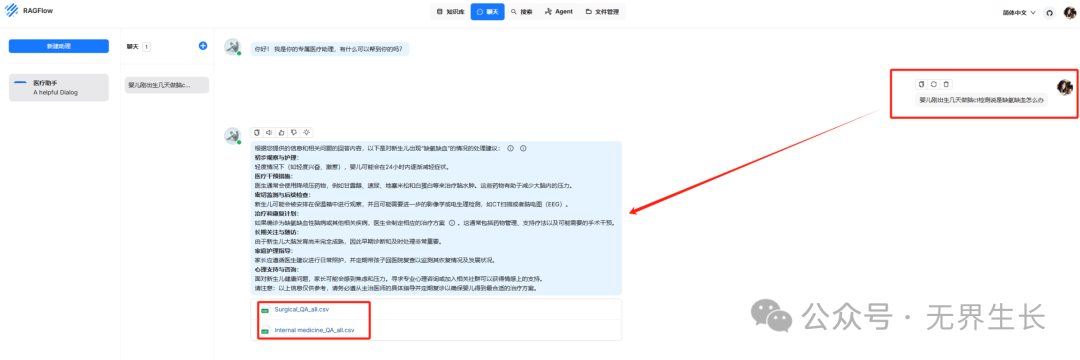Image resolution: width=1080 pixels, height=360 pixels.
Task: Click the chat count badge showing 1
Action: (147, 46)
